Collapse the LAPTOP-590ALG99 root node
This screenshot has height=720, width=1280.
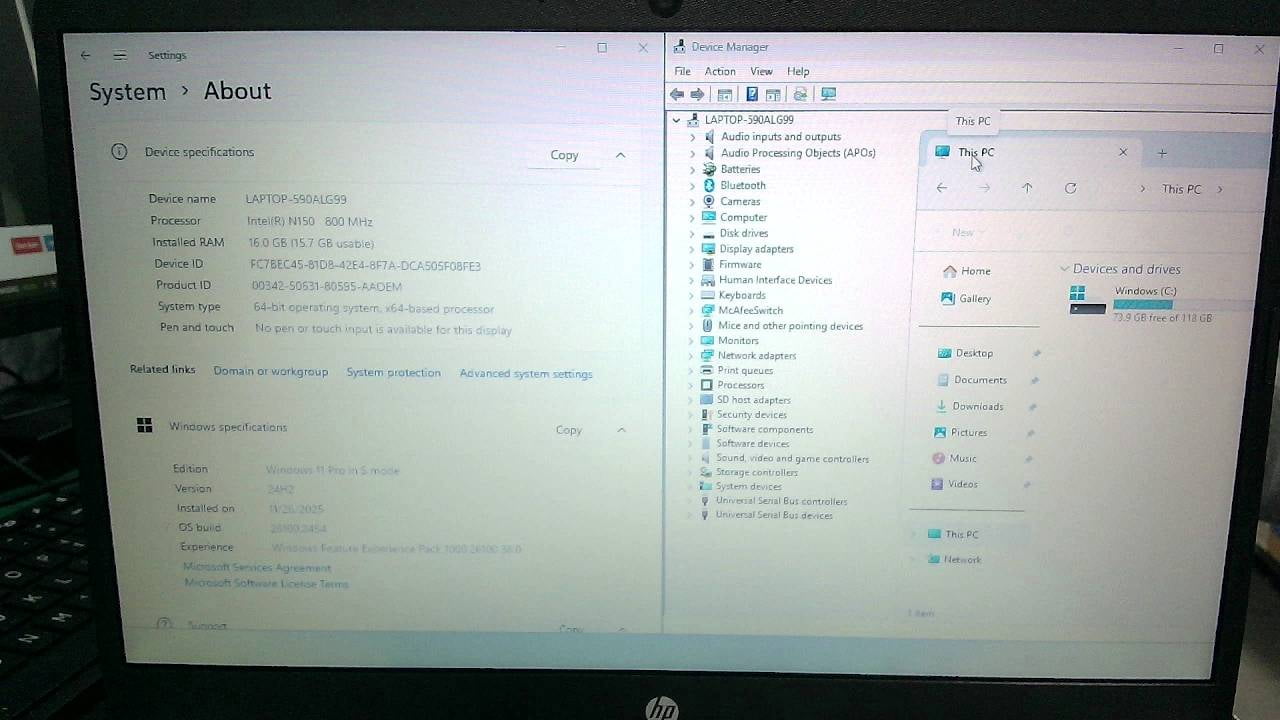(677, 120)
